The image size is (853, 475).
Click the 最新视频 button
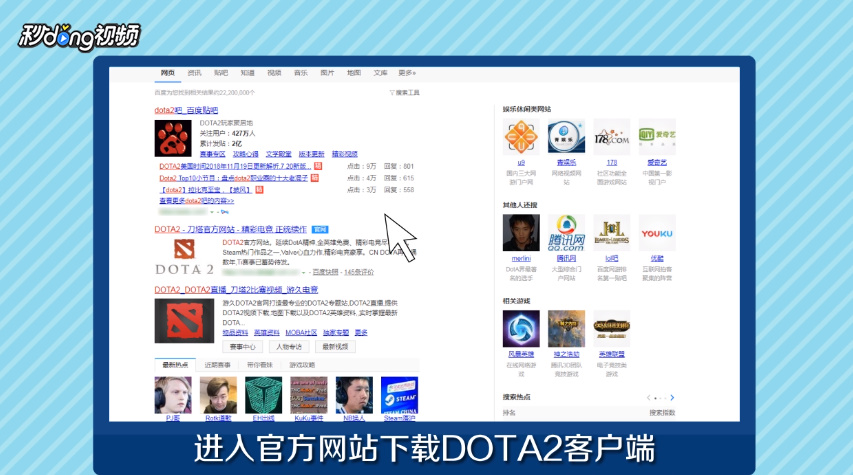335,347
